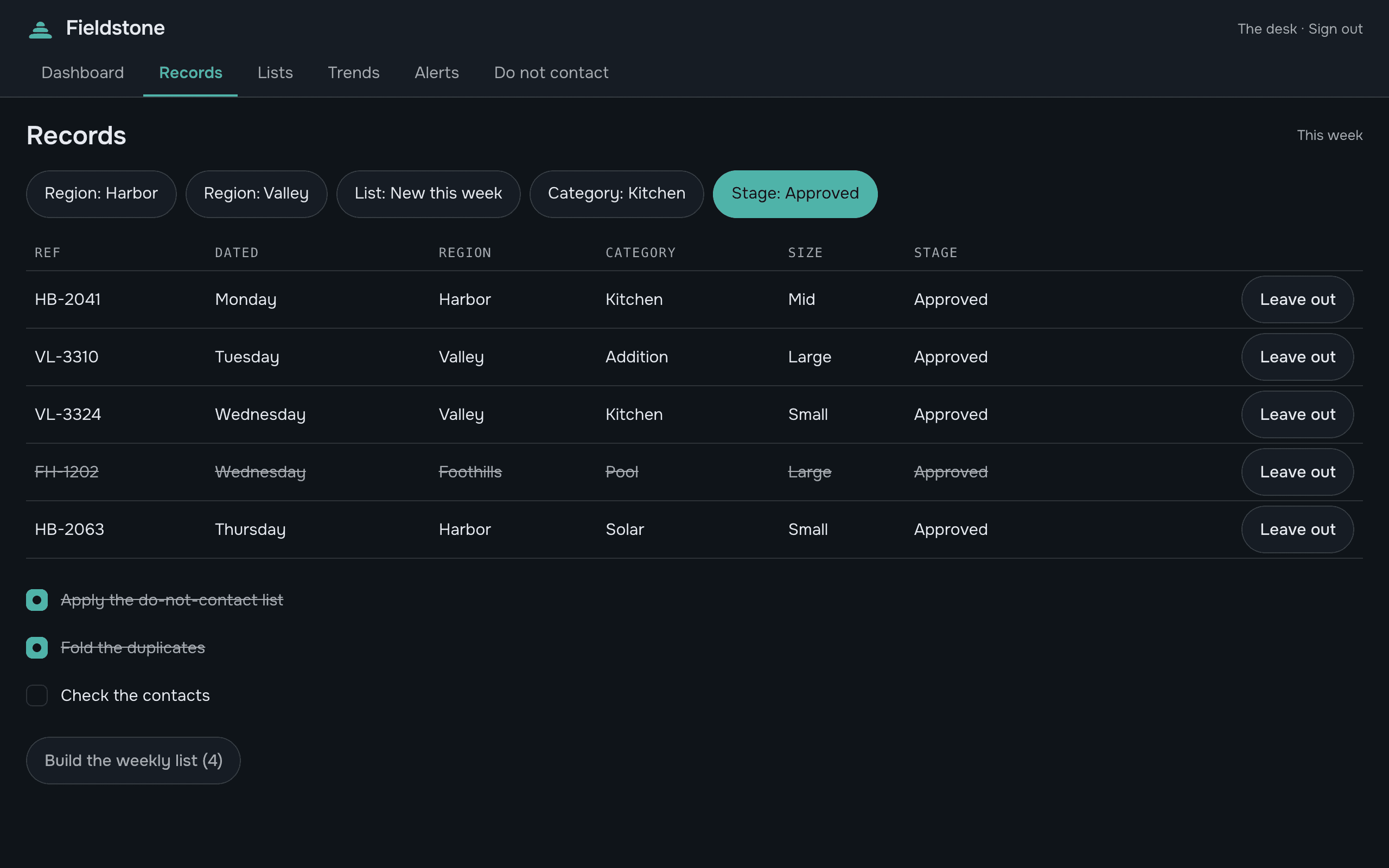Leave out record HB-2041

[x=1297, y=299]
